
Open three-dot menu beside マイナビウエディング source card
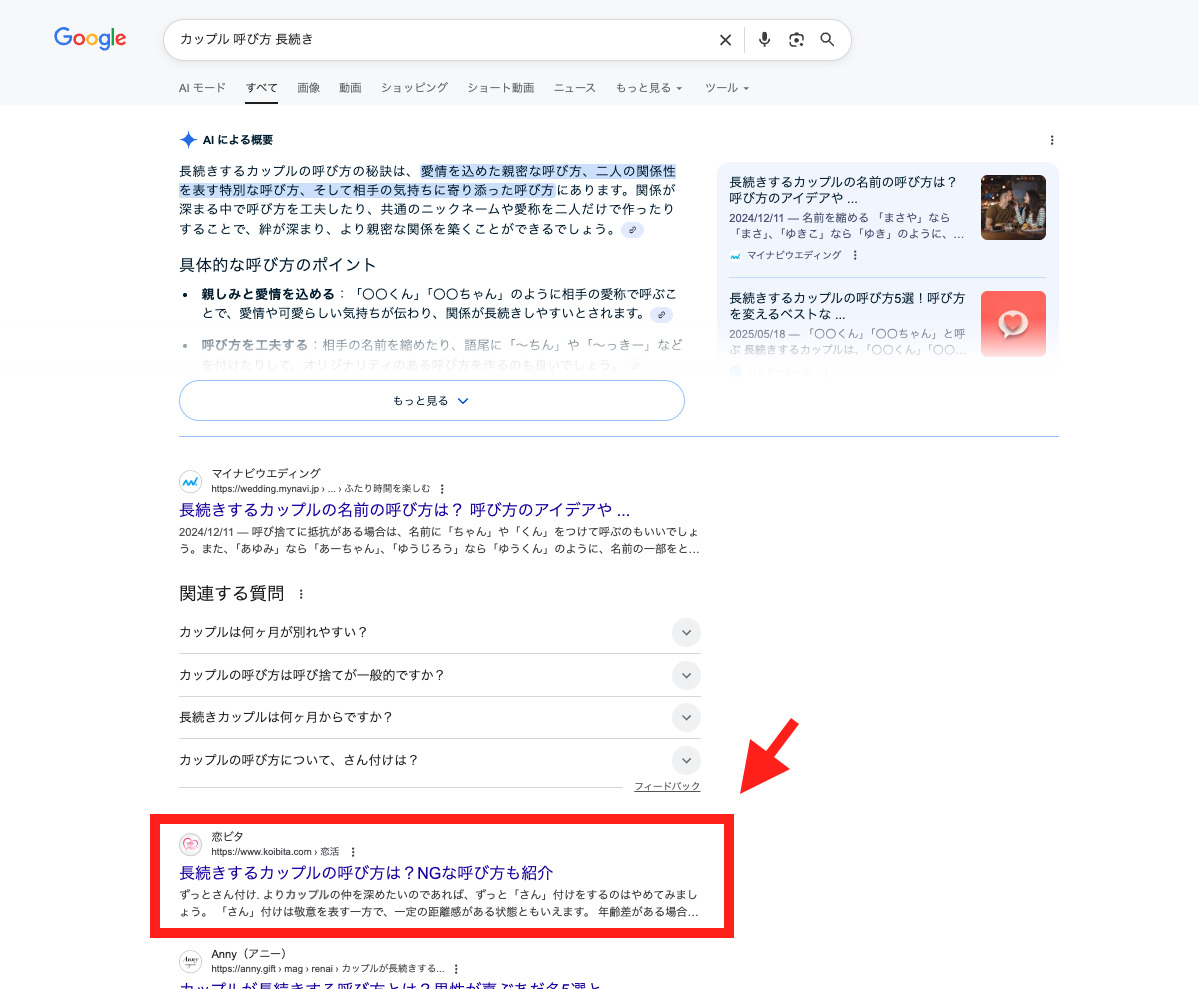tap(855, 255)
